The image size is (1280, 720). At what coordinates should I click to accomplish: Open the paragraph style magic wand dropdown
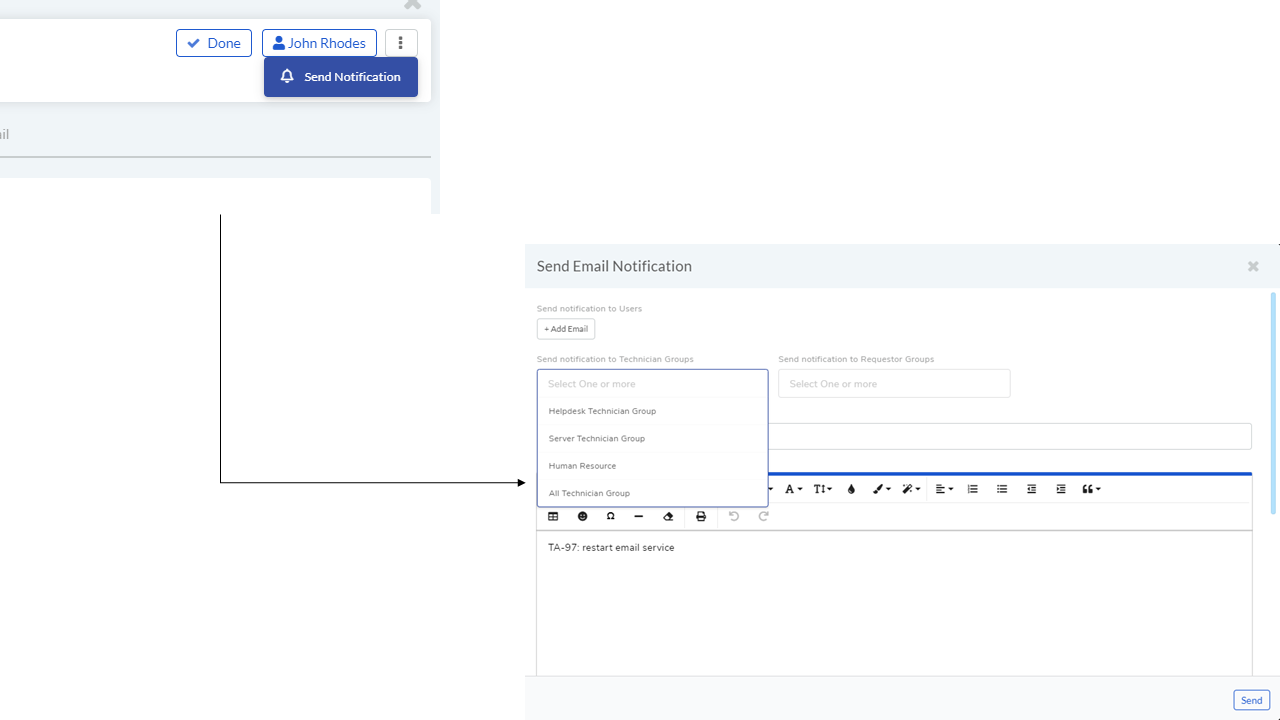[x=911, y=489]
